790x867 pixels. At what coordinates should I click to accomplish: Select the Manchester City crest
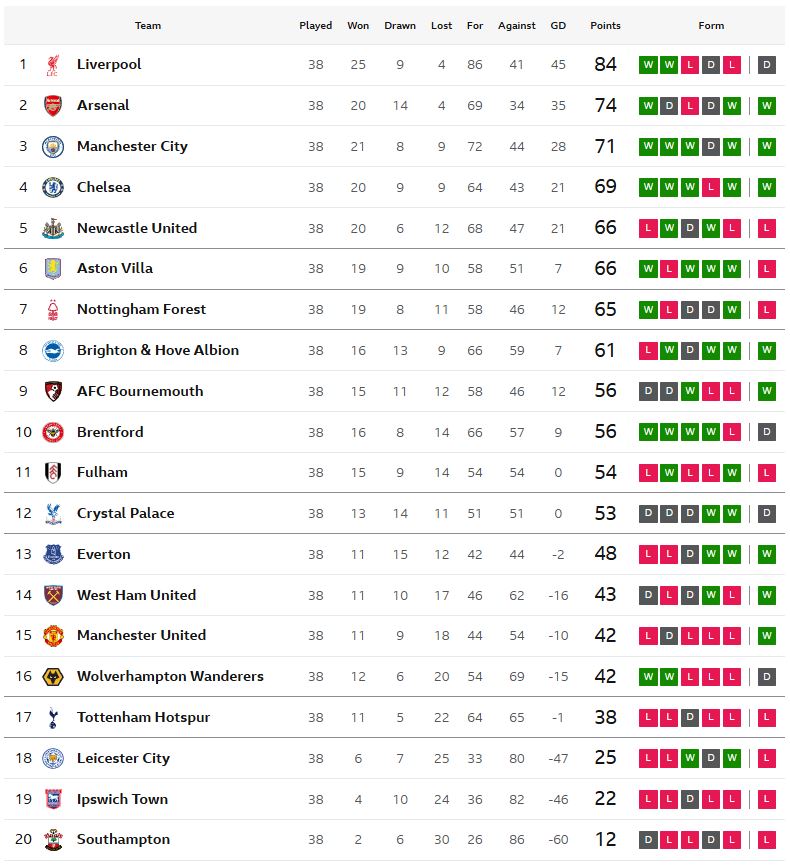pos(53,147)
